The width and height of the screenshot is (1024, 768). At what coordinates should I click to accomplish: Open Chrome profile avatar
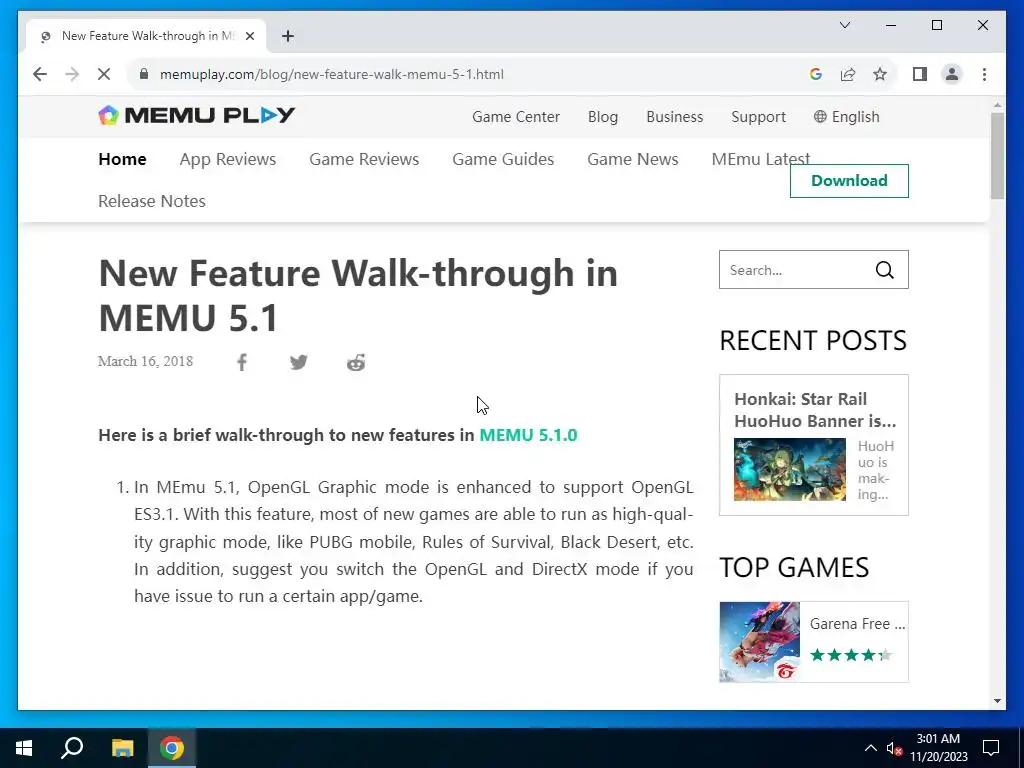[x=952, y=74]
